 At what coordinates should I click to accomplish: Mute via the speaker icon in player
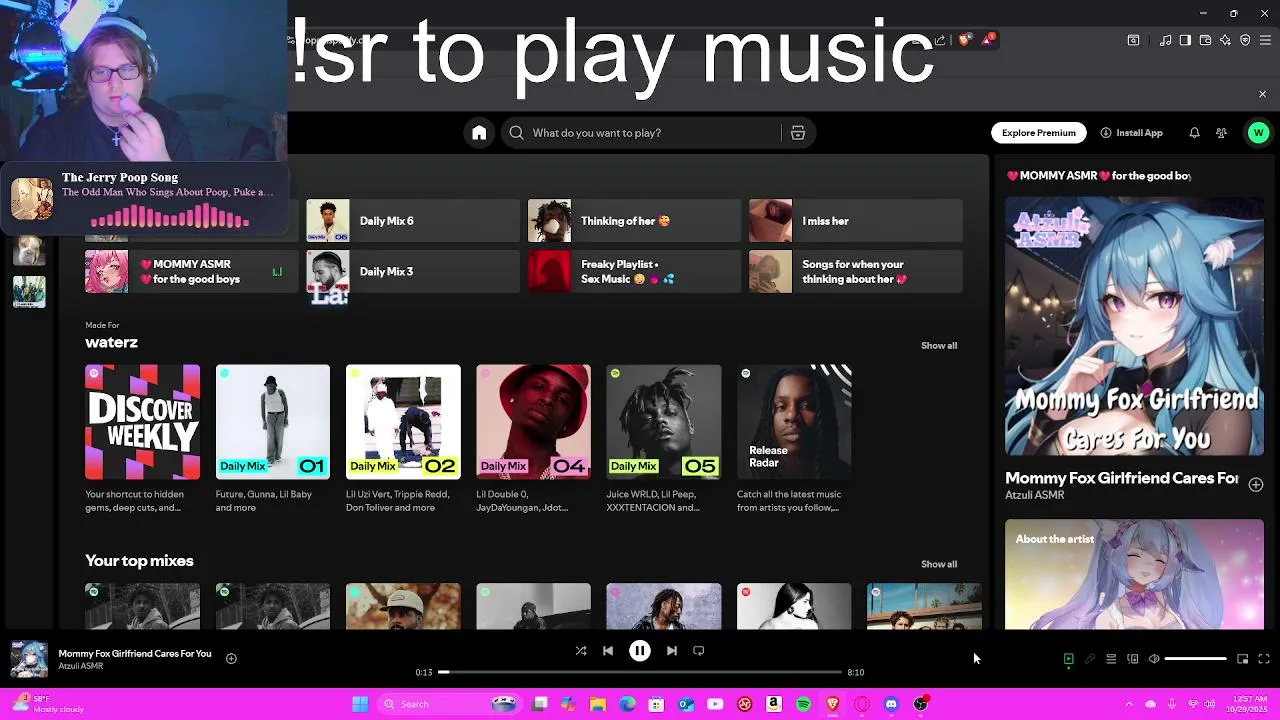(x=1154, y=659)
